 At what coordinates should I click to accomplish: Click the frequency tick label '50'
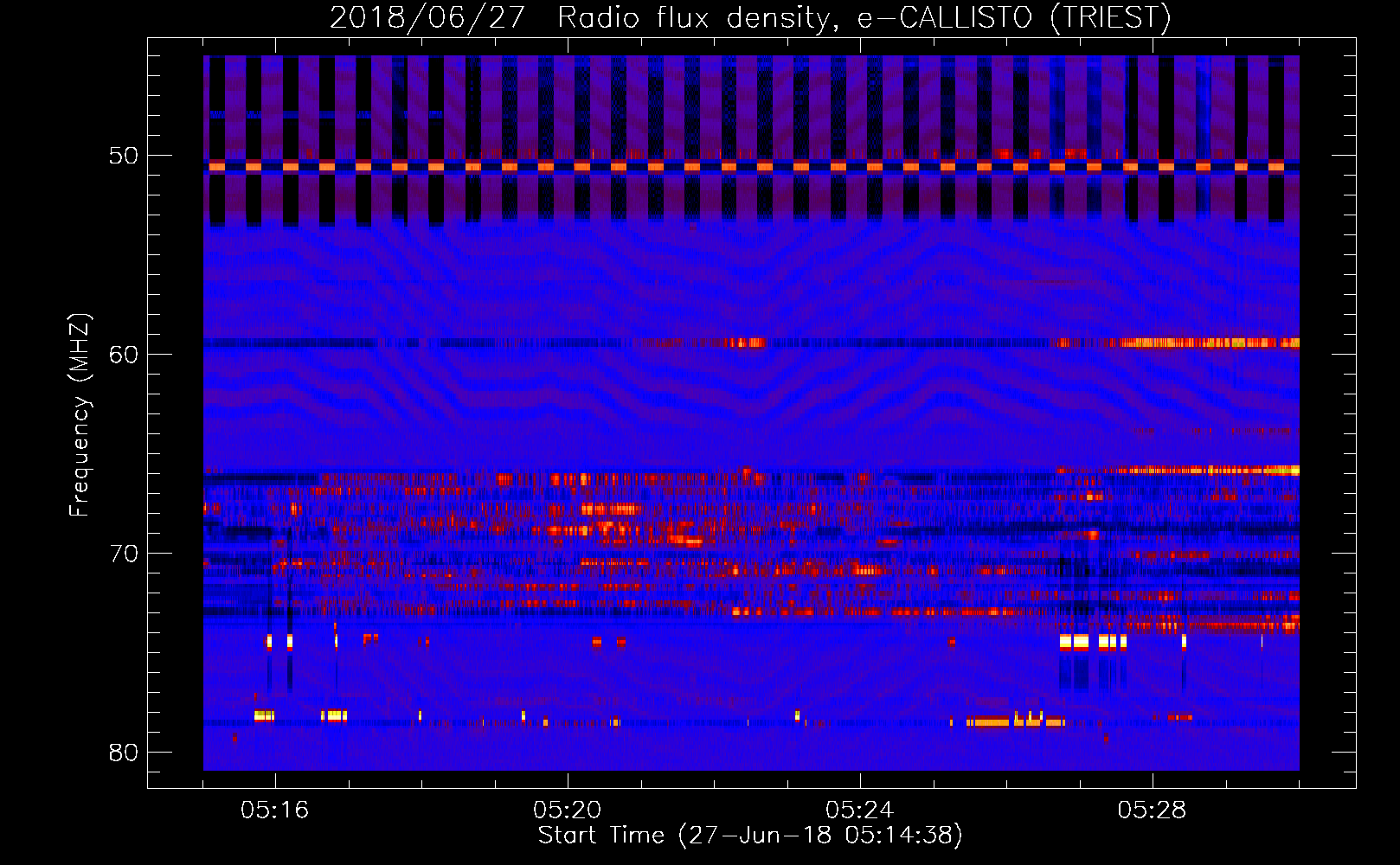pos(124,156)
